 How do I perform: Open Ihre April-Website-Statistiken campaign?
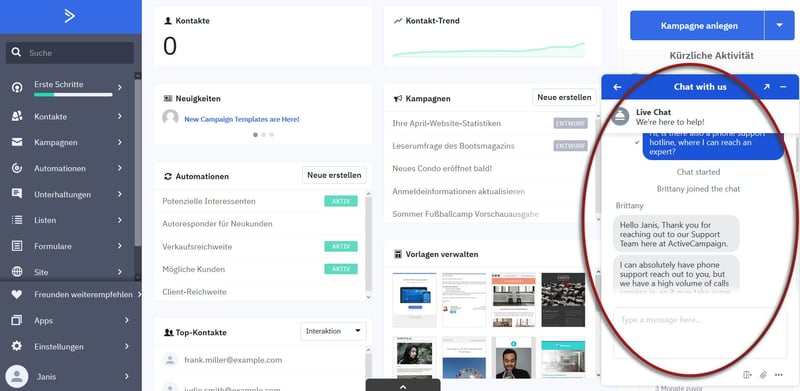click(446, 124)
